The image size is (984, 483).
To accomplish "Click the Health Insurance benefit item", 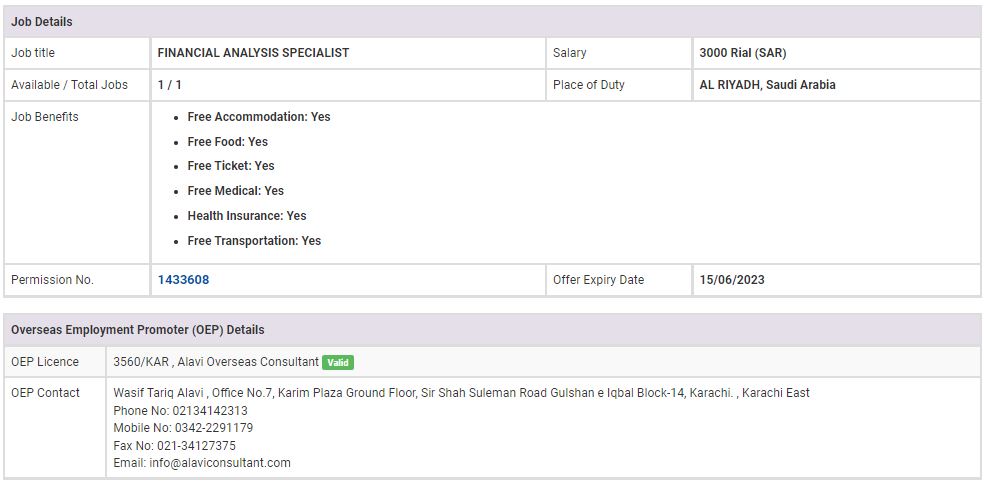I will (x=246, y=216).
